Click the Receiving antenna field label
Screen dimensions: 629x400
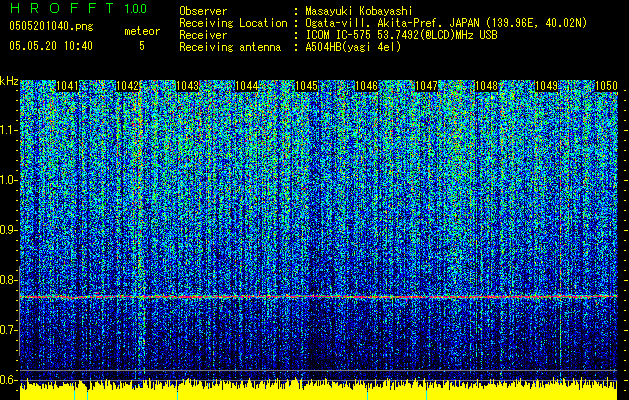(230, 47)
